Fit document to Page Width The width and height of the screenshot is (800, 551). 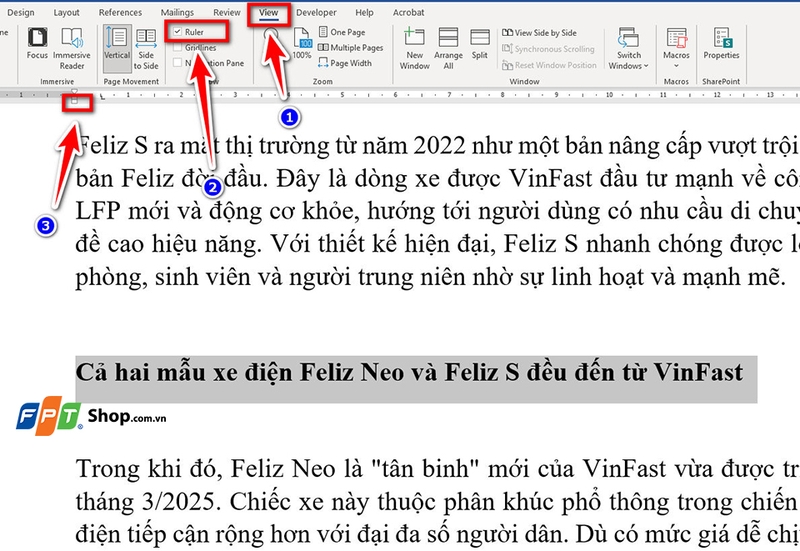(x=345, y=63)
